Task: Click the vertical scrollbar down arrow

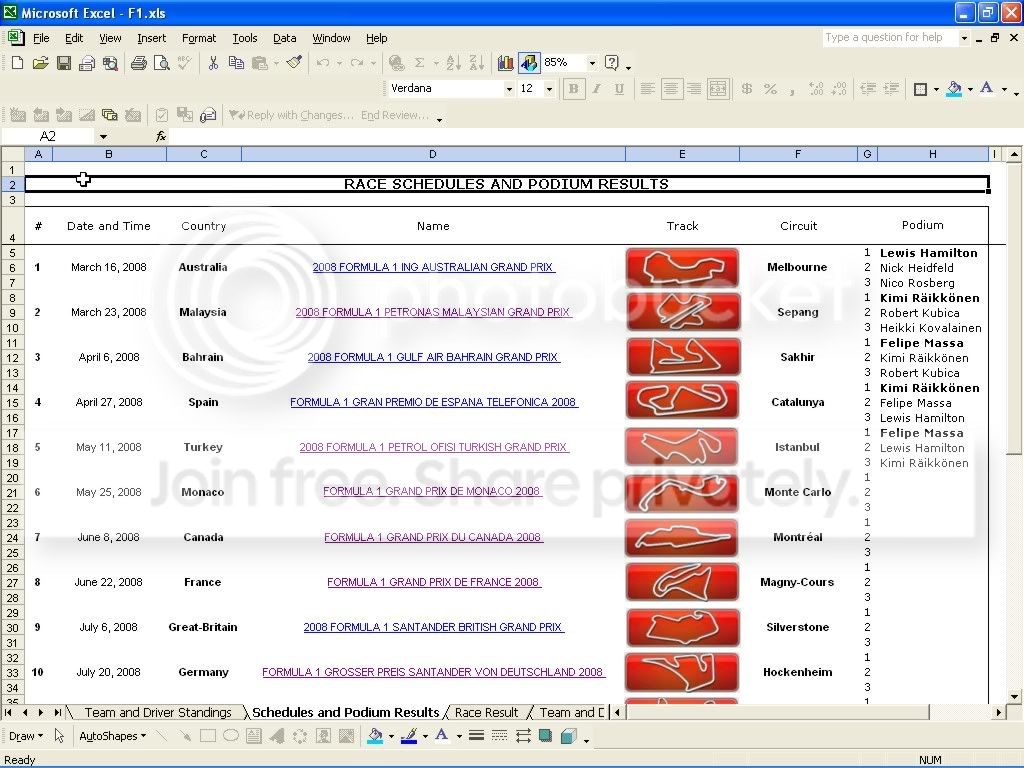Action: tap(1014, 696)
